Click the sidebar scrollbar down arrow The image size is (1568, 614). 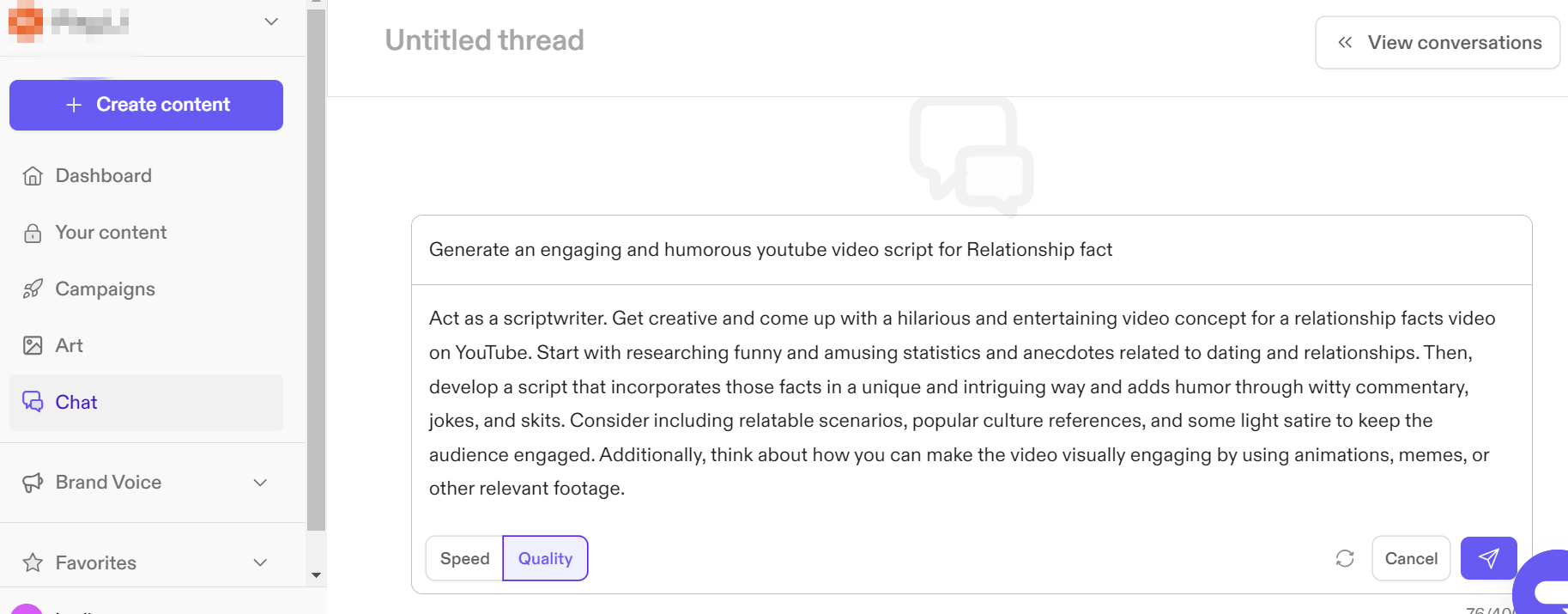point(316,575)
